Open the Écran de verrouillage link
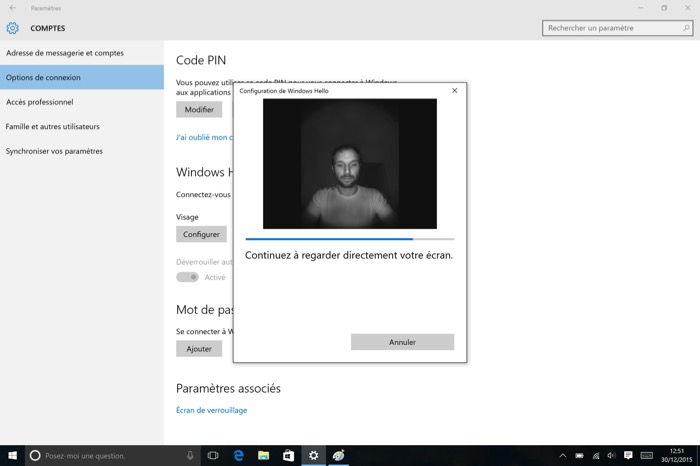The width and height of the screenshot is (700, 466). click(211, 410)
